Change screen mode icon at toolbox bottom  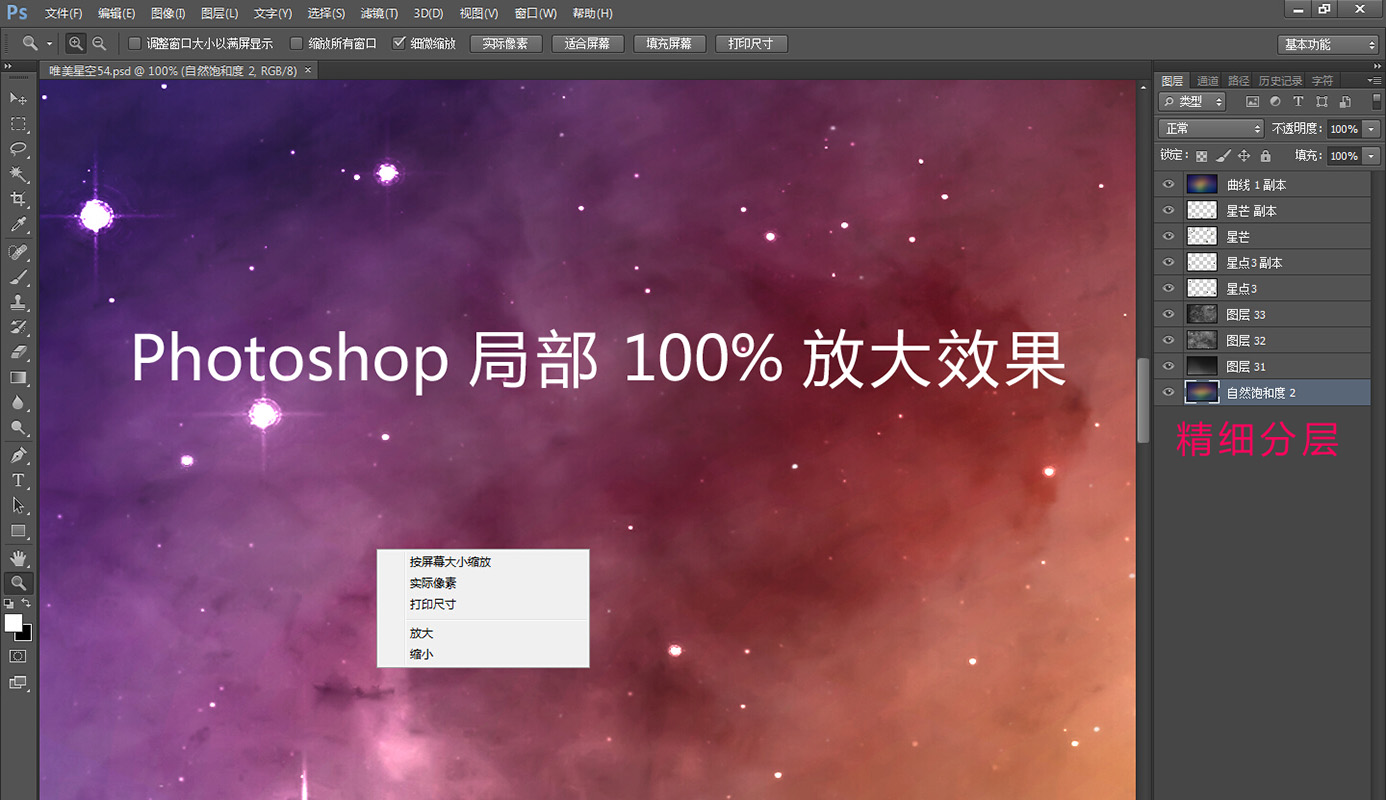(x=18, y=683)
